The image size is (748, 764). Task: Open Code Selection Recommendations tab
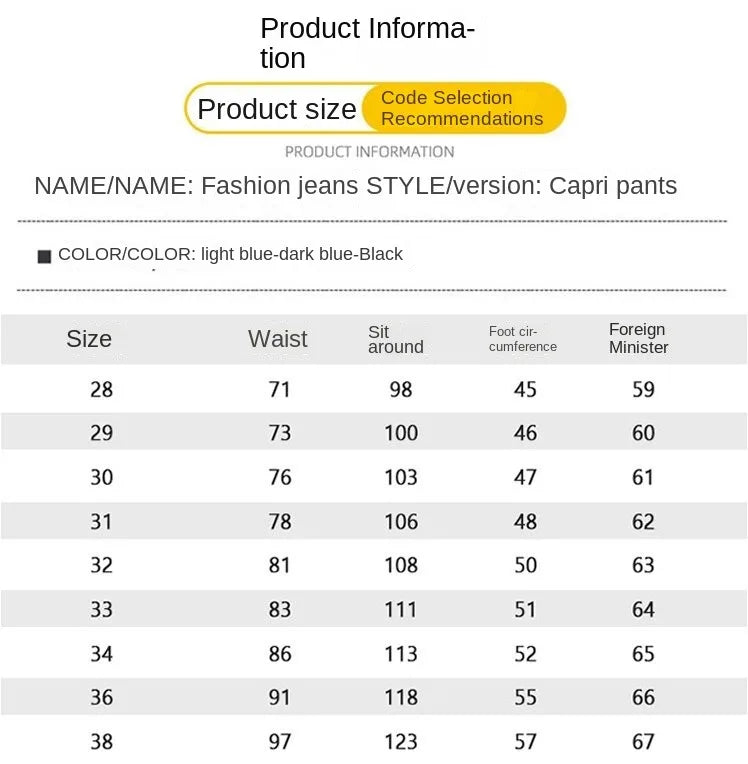(x=463, y=108)
